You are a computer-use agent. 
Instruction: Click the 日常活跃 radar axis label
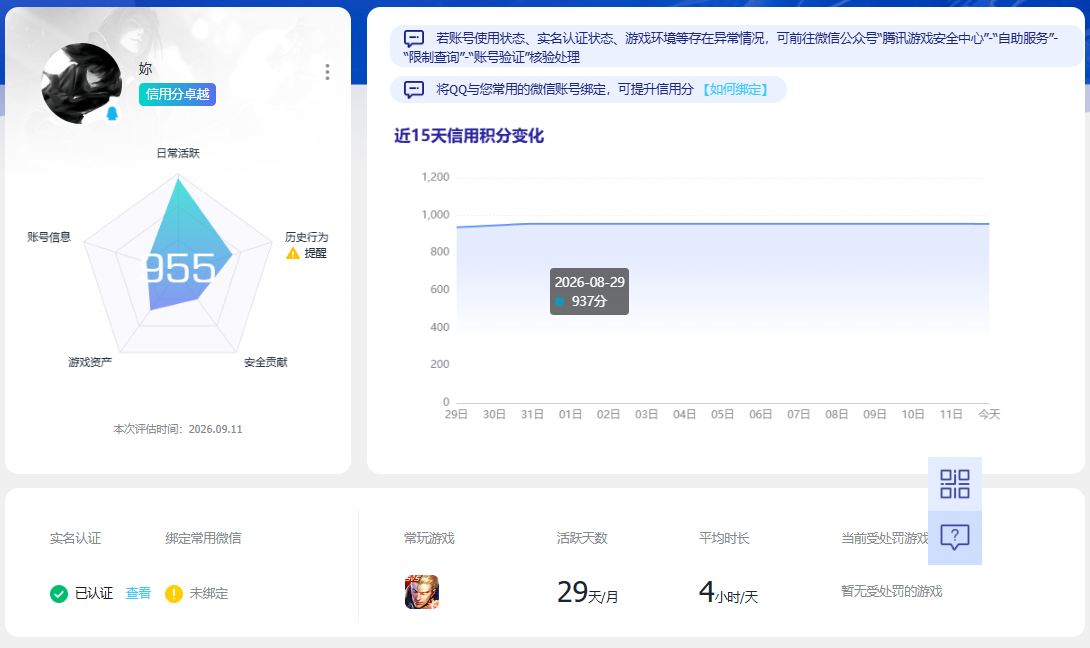[178, 153]
